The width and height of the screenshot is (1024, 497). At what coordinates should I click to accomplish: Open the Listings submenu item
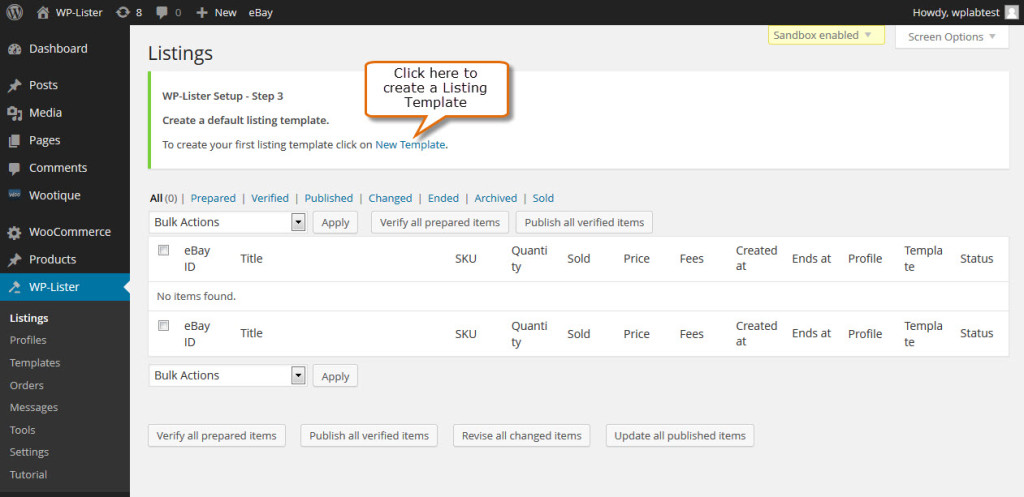(29, 319)
